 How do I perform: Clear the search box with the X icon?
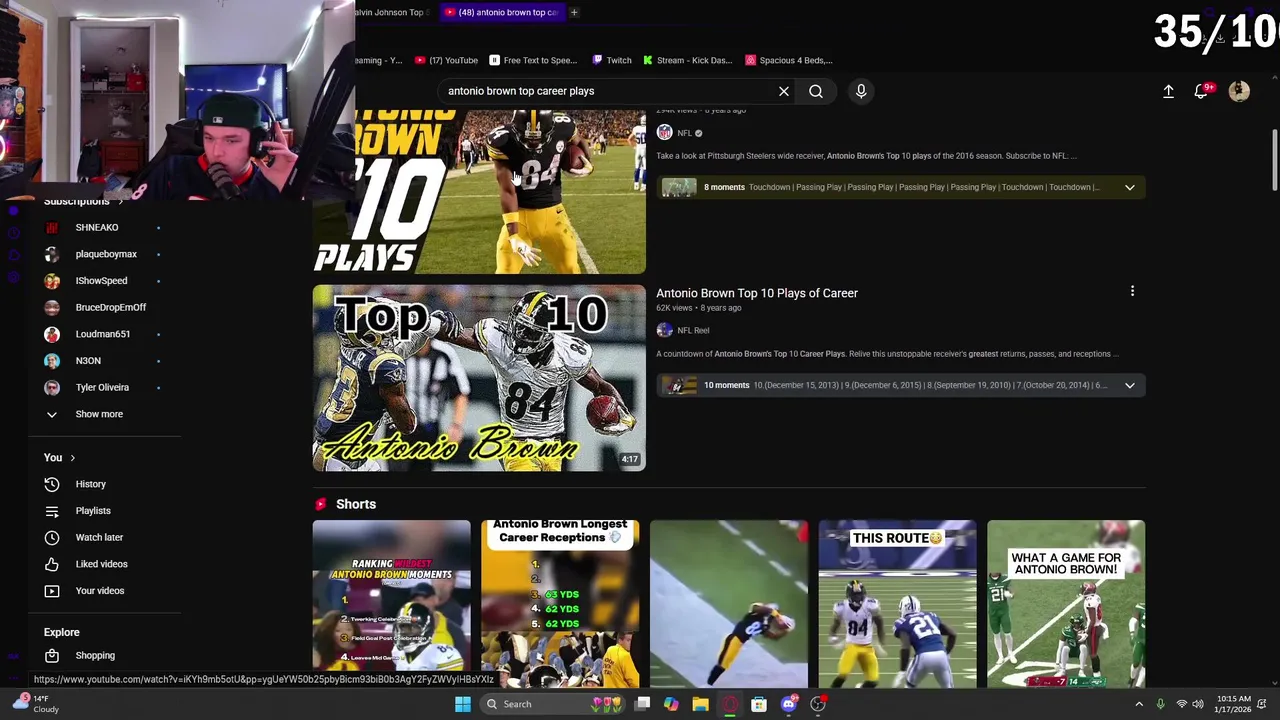784,91
